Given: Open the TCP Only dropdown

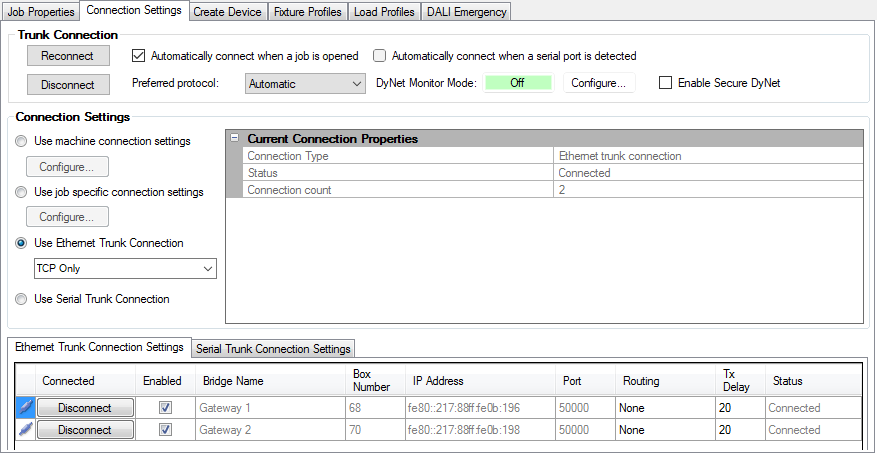Looking at the screenshot, I should pos(125,268).
